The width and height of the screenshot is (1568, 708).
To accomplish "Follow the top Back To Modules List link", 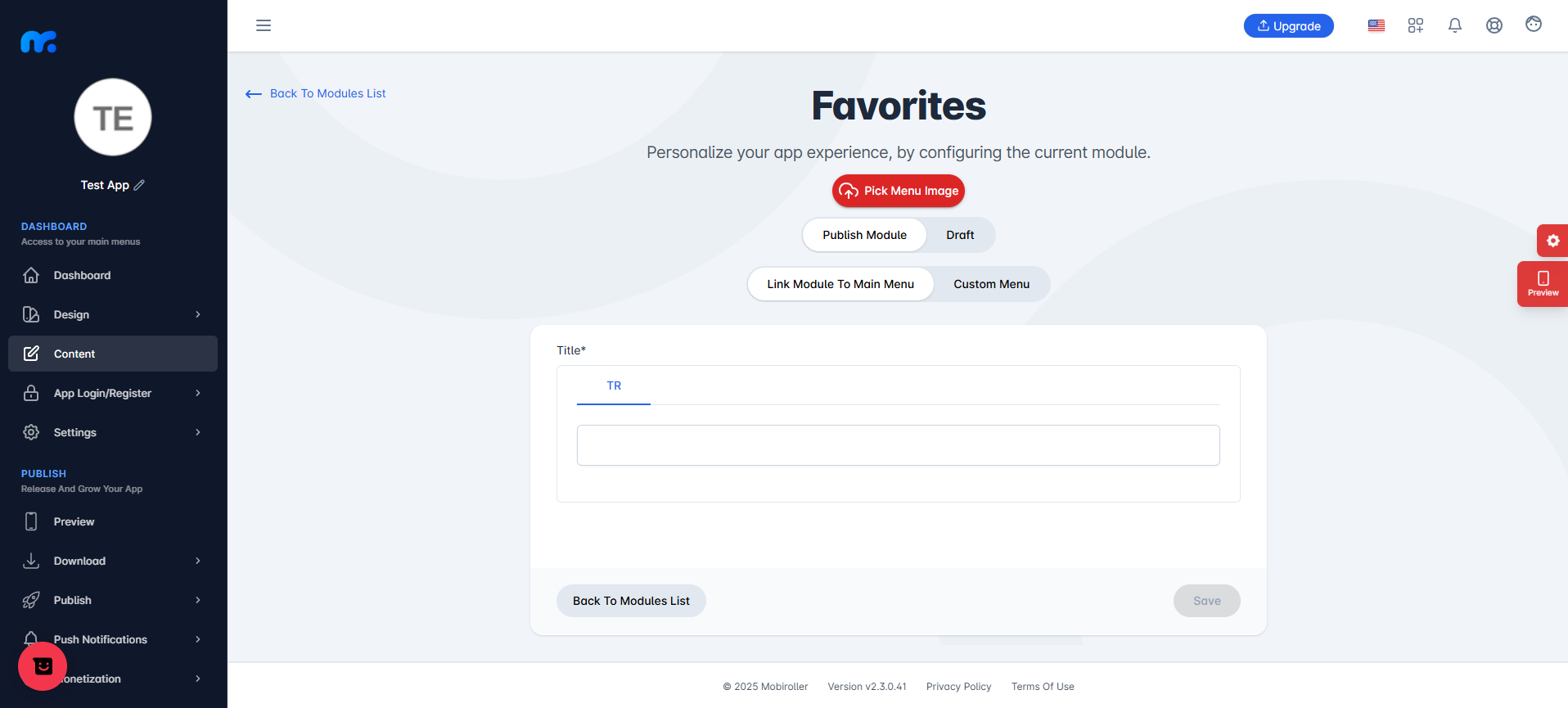I will [316, 93].
